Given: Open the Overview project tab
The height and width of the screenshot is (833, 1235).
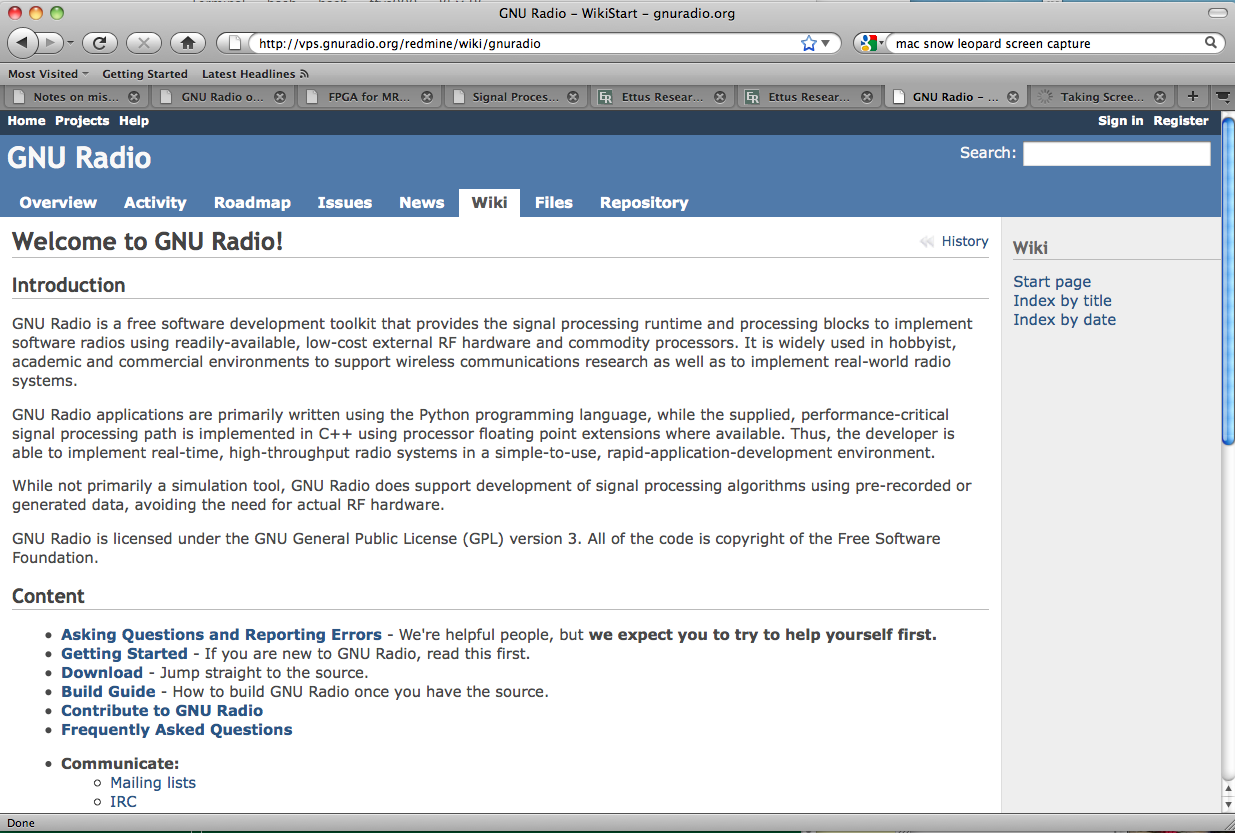Looking at the screenshot, I should (58, 203).
